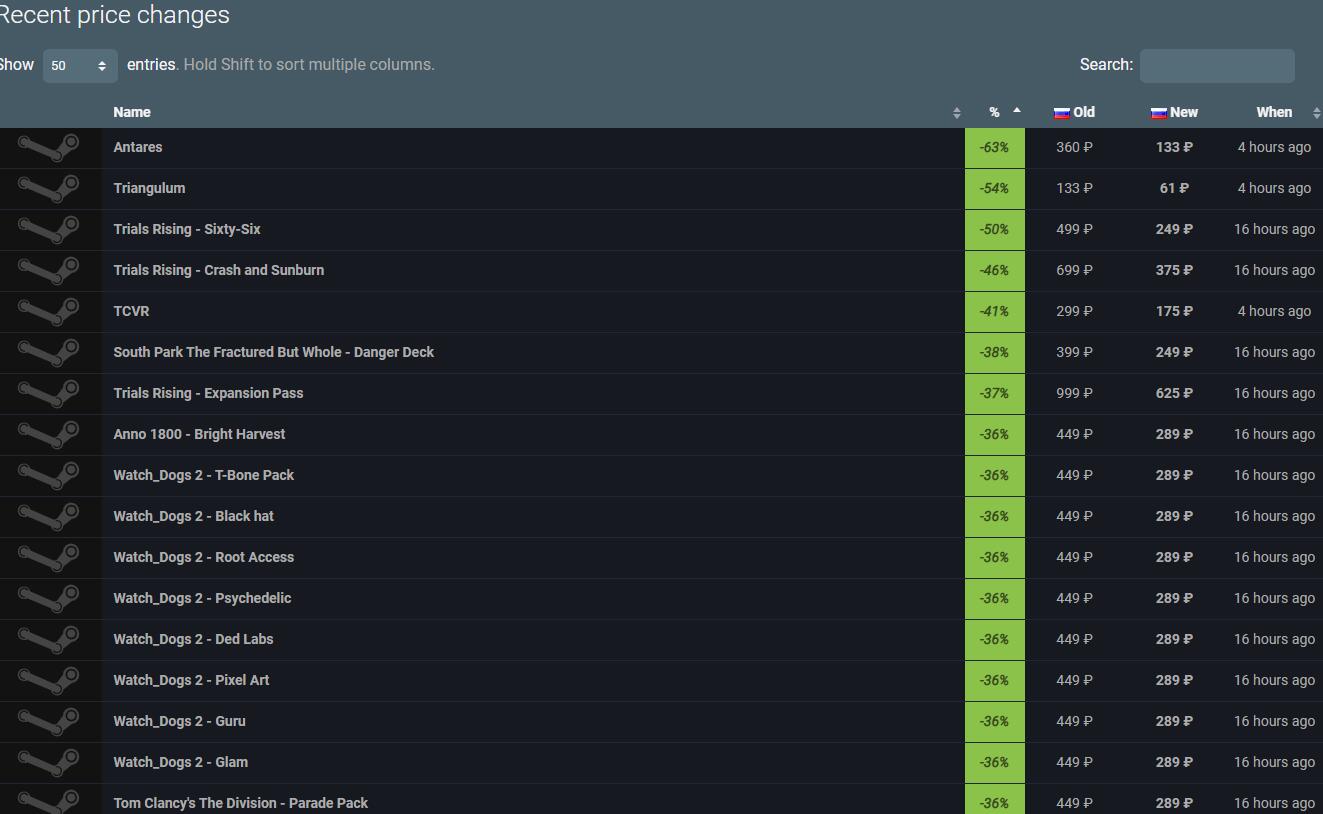The height and width of the screenshot is (814, 1323).
Task: Focus the Search input field
Action: [x=1217, y=66]
